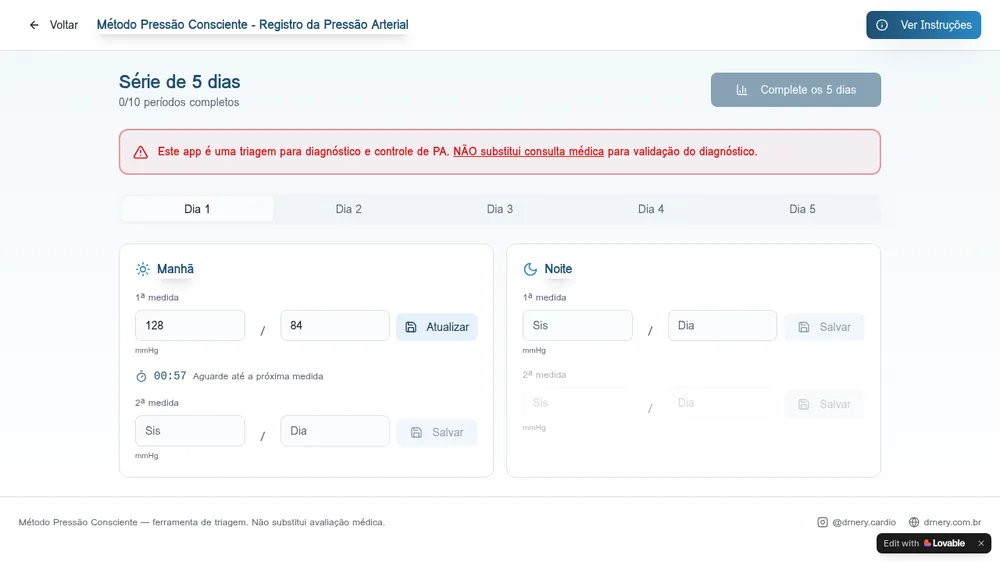This screenshot has width=1000, height=562.
Task: Click the stopwatch icon next to 00:57
Action: point(142,376)
